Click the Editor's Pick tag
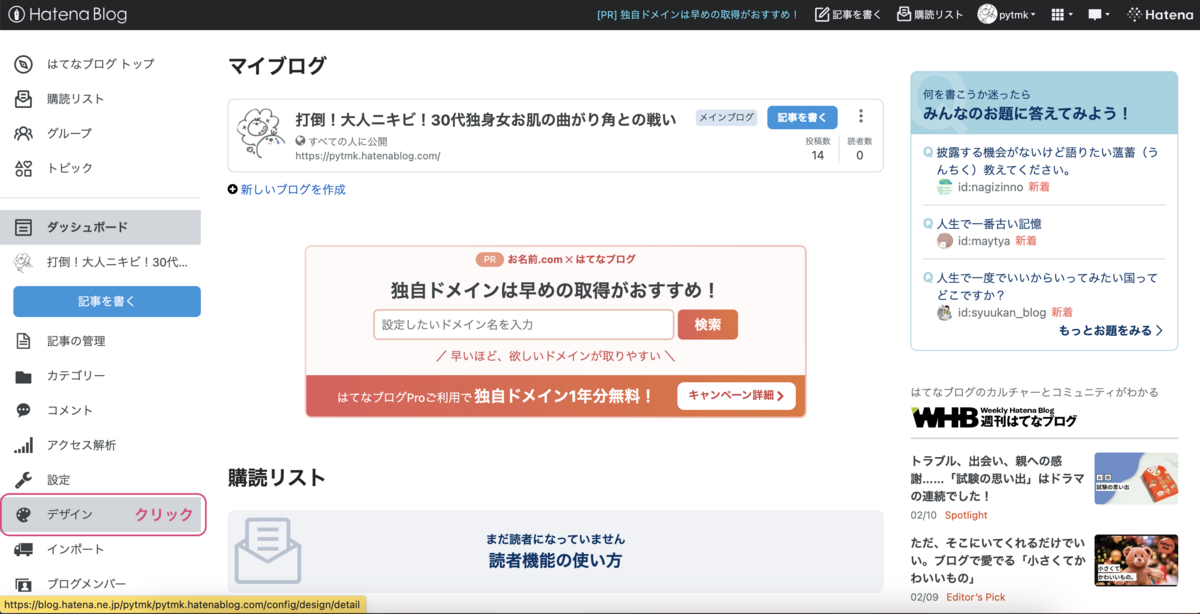 pyautogui.click(x=975, y=597)
